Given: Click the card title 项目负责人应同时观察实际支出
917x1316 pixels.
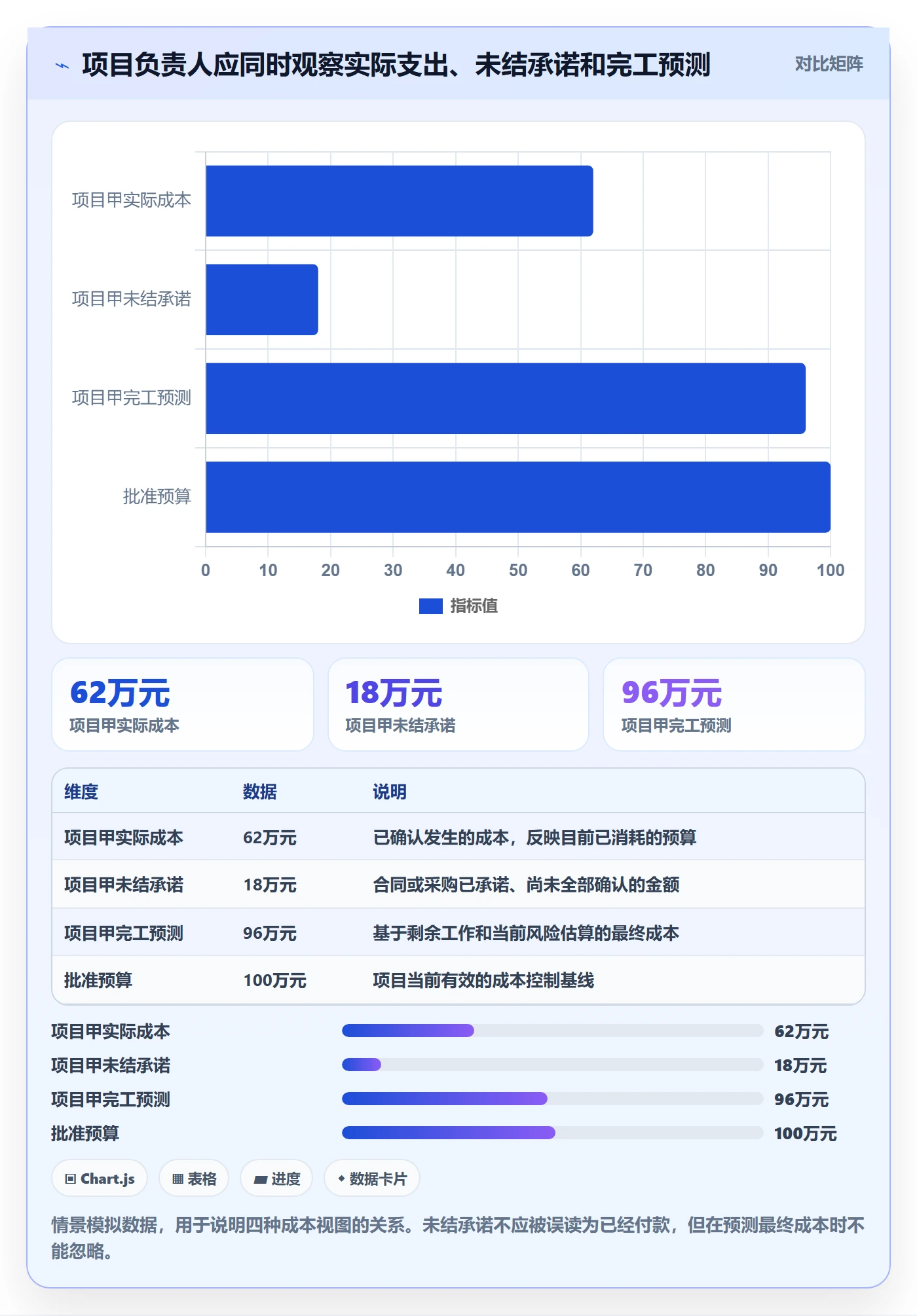Looking at the screenshot, I should coord(396,65).
